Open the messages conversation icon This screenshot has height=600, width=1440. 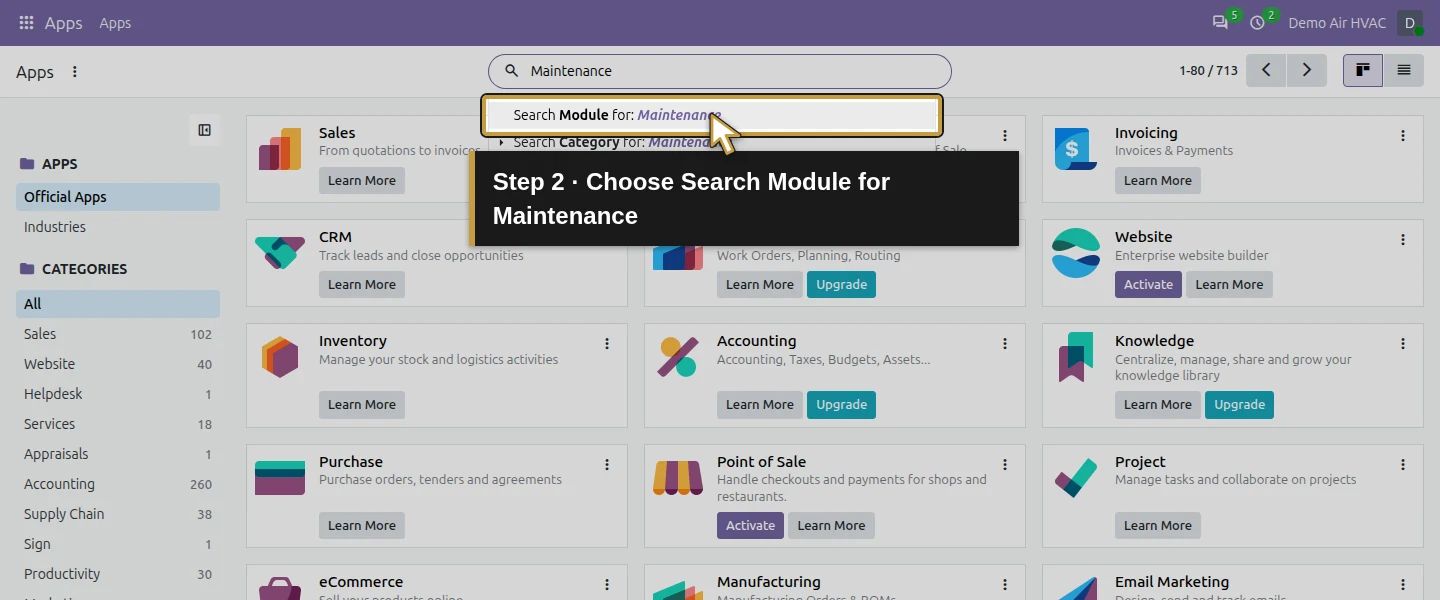(1220, 23)
